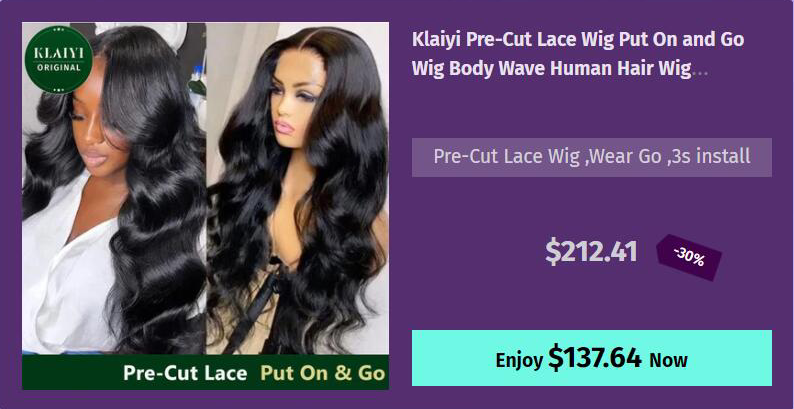Open the Klaiyi Pre-Cut Lace Wig title link
794x409 pixels.
(x=578, y=54)
